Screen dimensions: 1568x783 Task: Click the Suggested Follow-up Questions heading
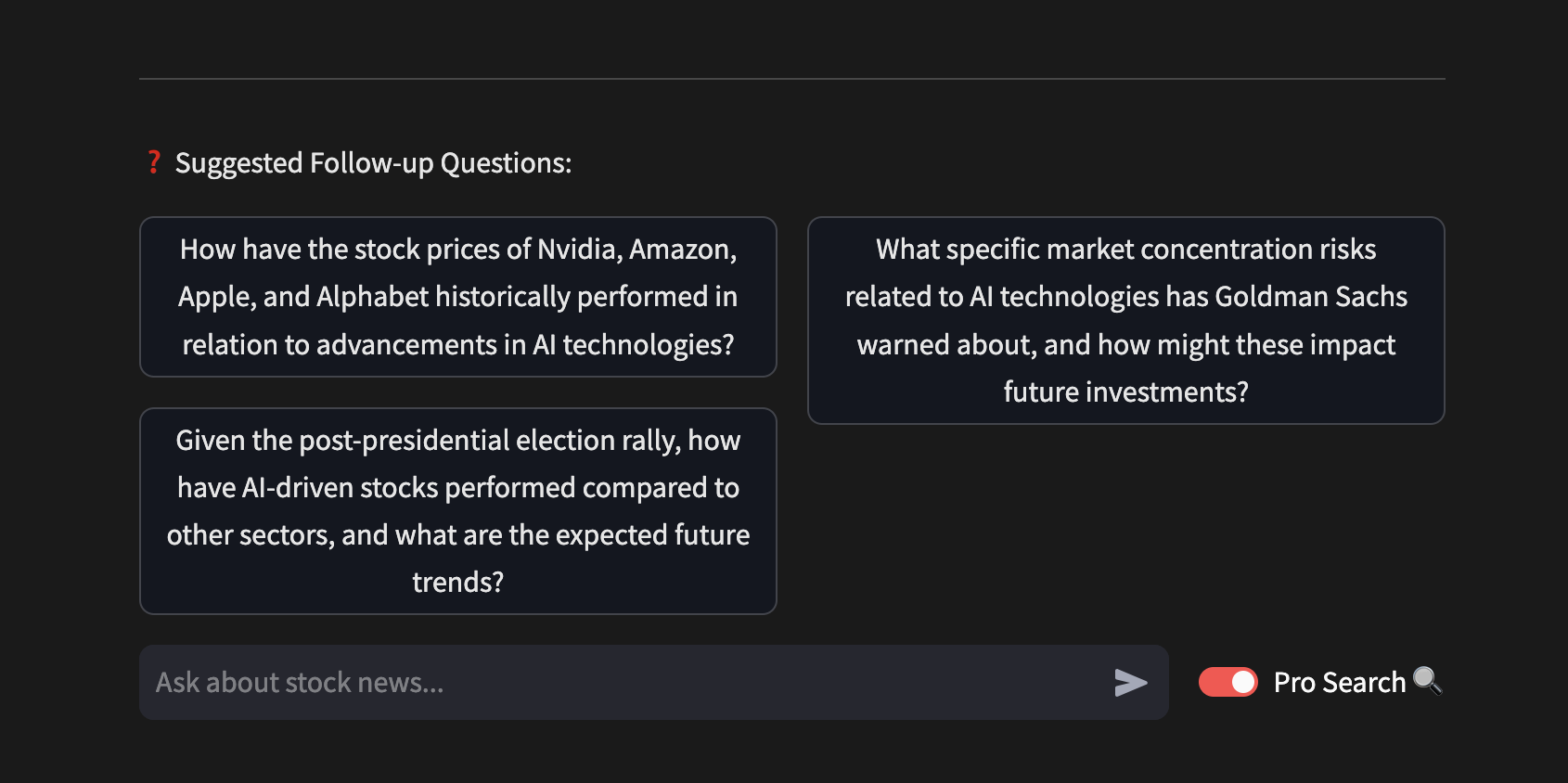[x=373, y=163]
